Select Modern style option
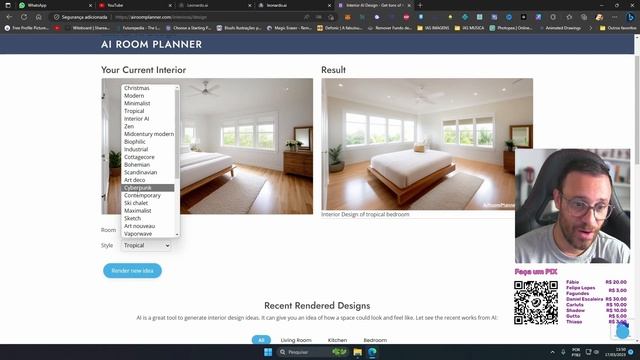Viewport: 640px width, 360px height. click(148, 96)
